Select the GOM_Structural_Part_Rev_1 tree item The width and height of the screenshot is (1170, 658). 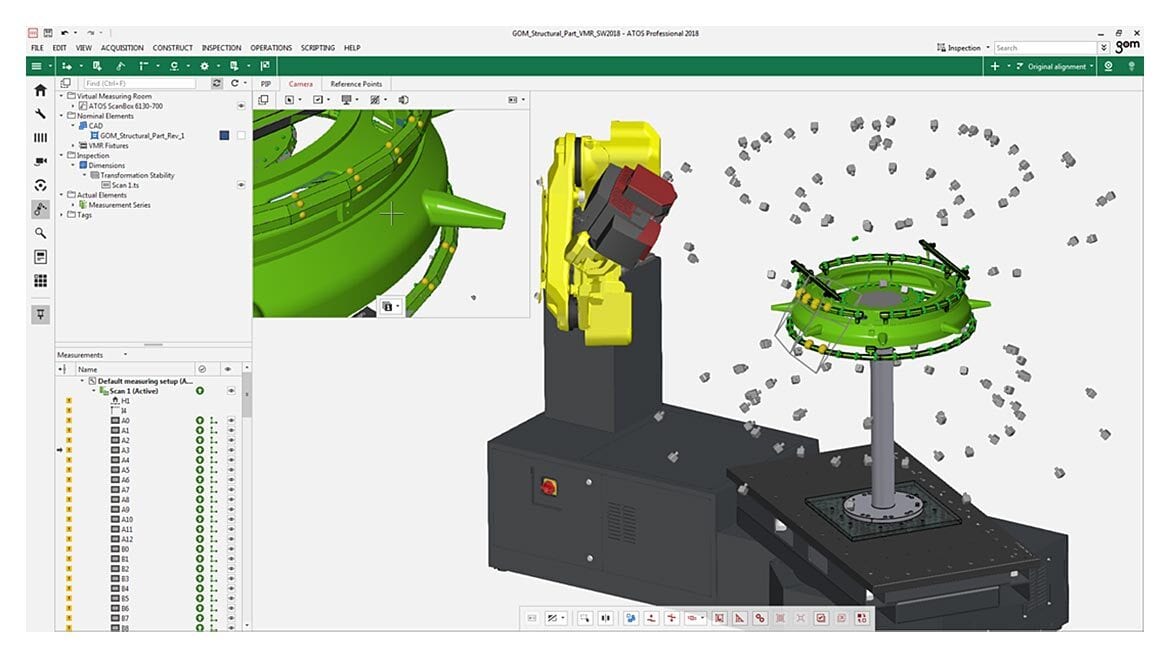click(x=142, y=136)
